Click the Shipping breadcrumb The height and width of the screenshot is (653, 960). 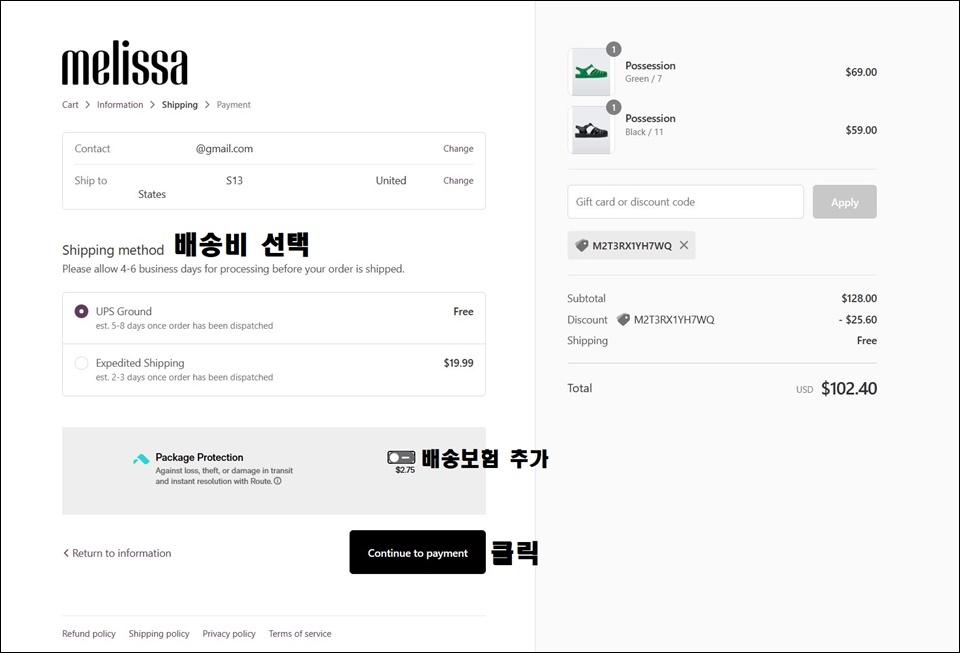click(x=180, y=105)
